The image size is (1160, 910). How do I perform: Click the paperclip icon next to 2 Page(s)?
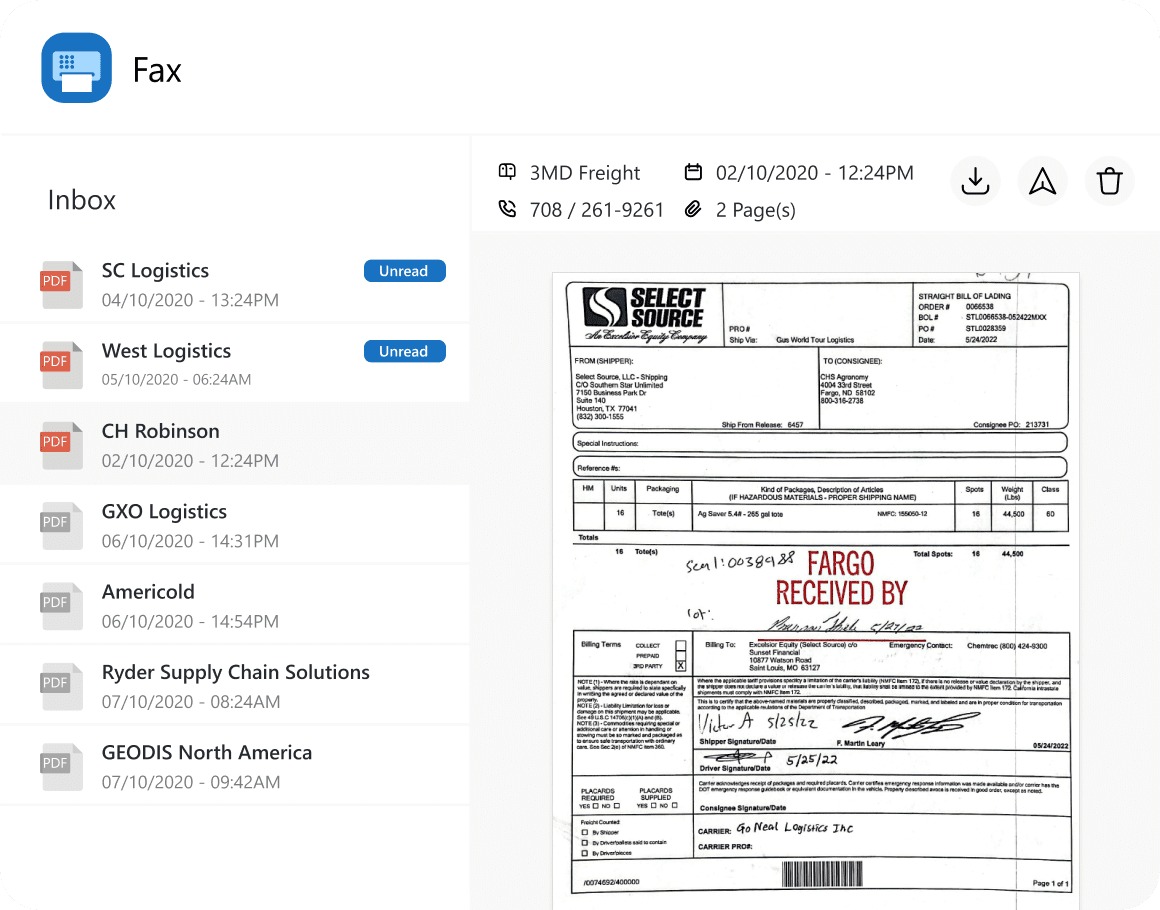point(693,209)
